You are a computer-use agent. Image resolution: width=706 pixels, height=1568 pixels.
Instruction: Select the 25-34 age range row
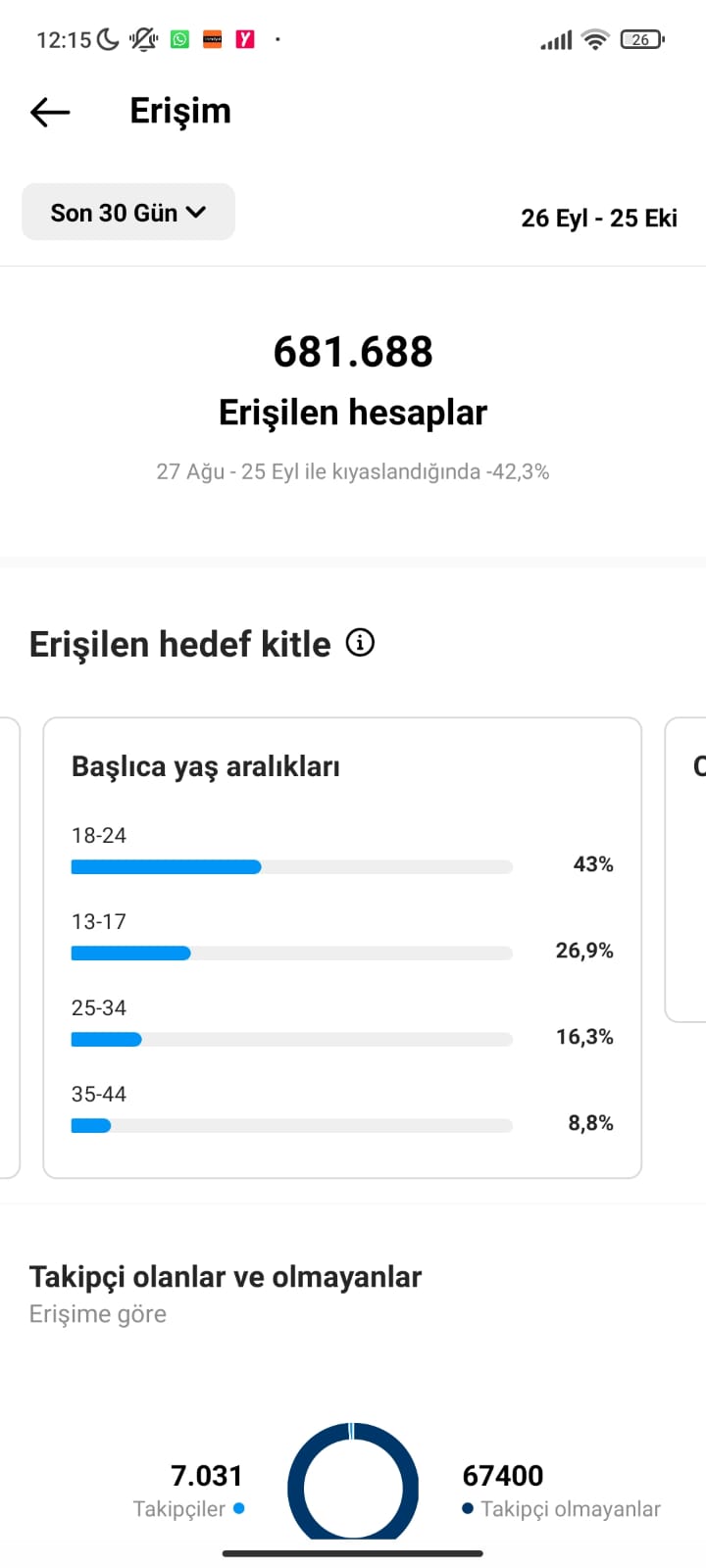tap(342, 1023)
